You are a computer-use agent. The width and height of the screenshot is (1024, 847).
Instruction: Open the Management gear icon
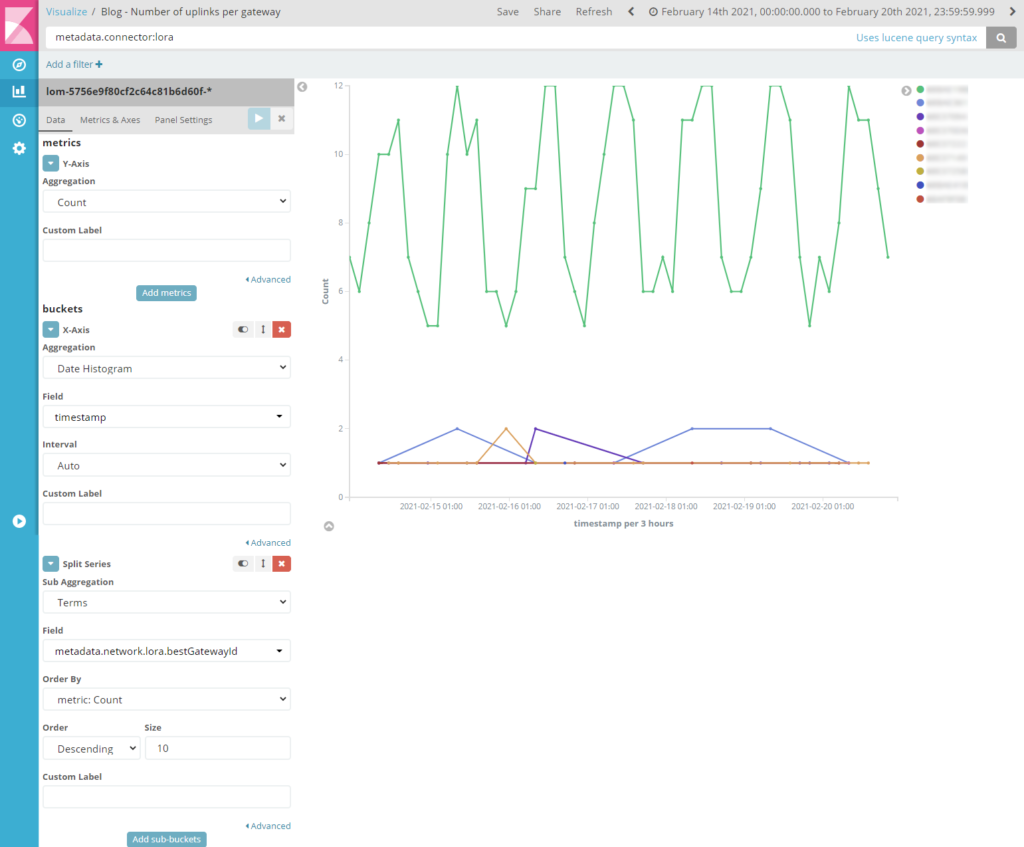pyautogui.click(x=19, y=148)
